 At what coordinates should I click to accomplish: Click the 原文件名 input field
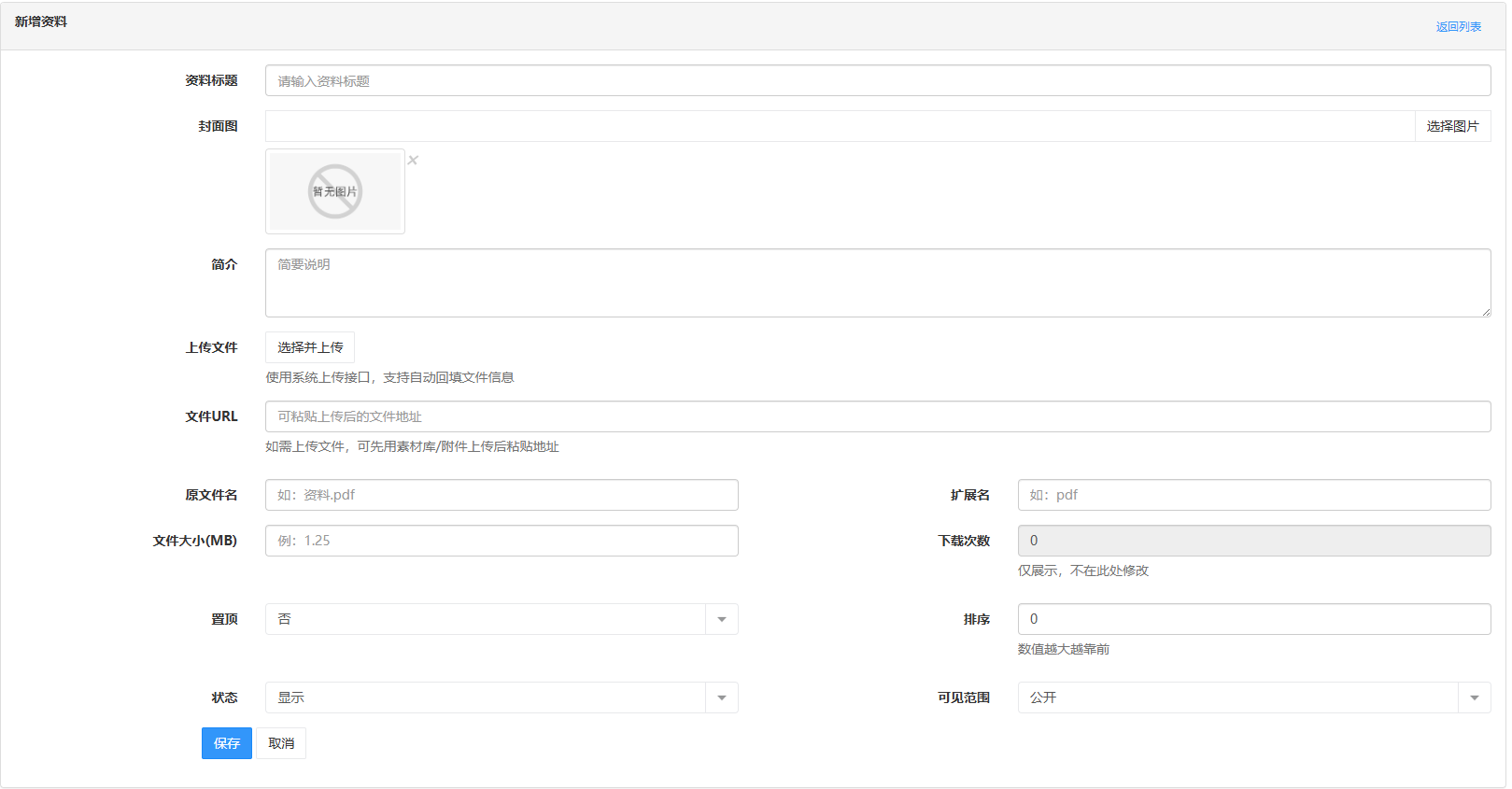point(502,495)
